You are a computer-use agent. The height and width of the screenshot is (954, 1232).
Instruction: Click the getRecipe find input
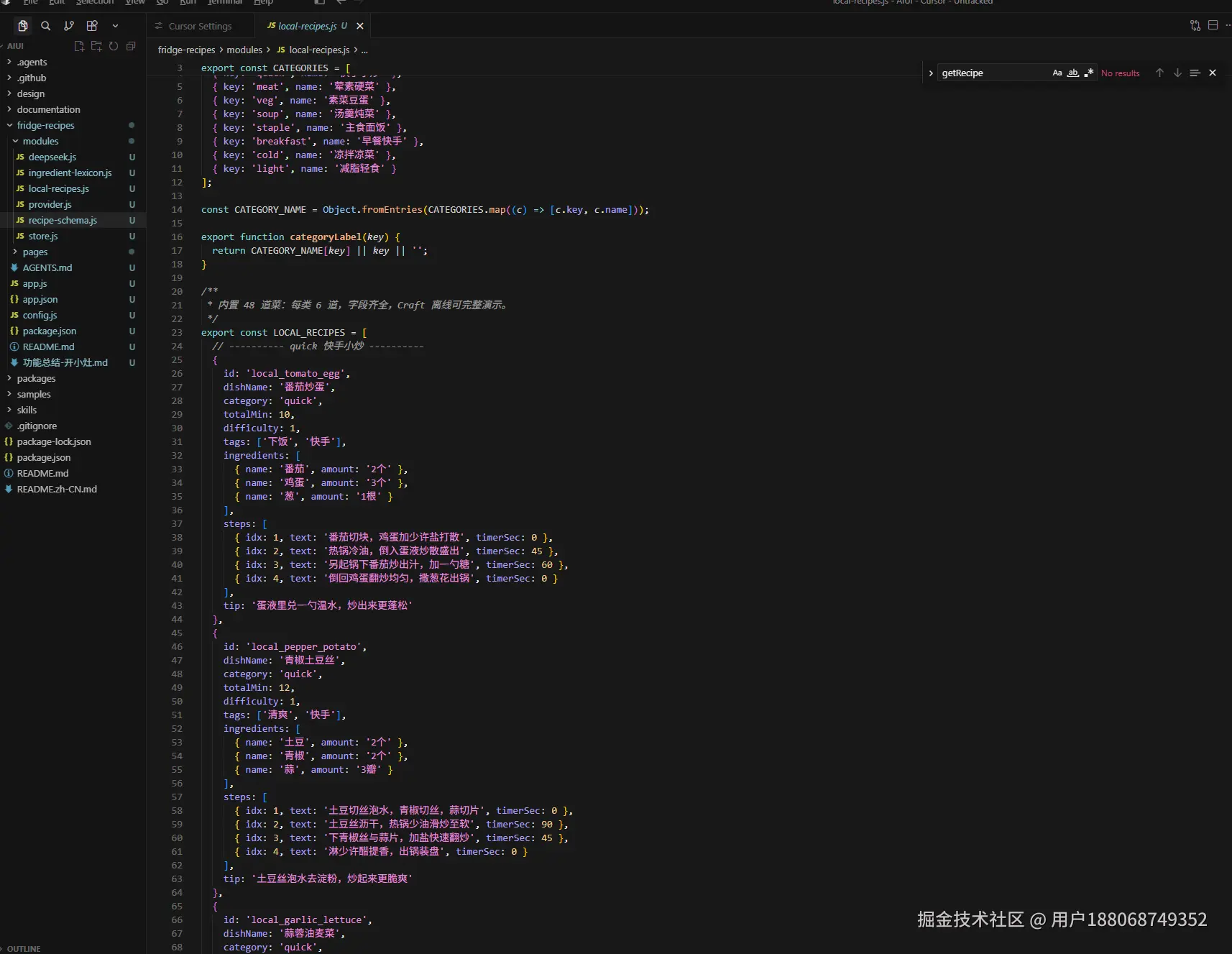(993, 73)
